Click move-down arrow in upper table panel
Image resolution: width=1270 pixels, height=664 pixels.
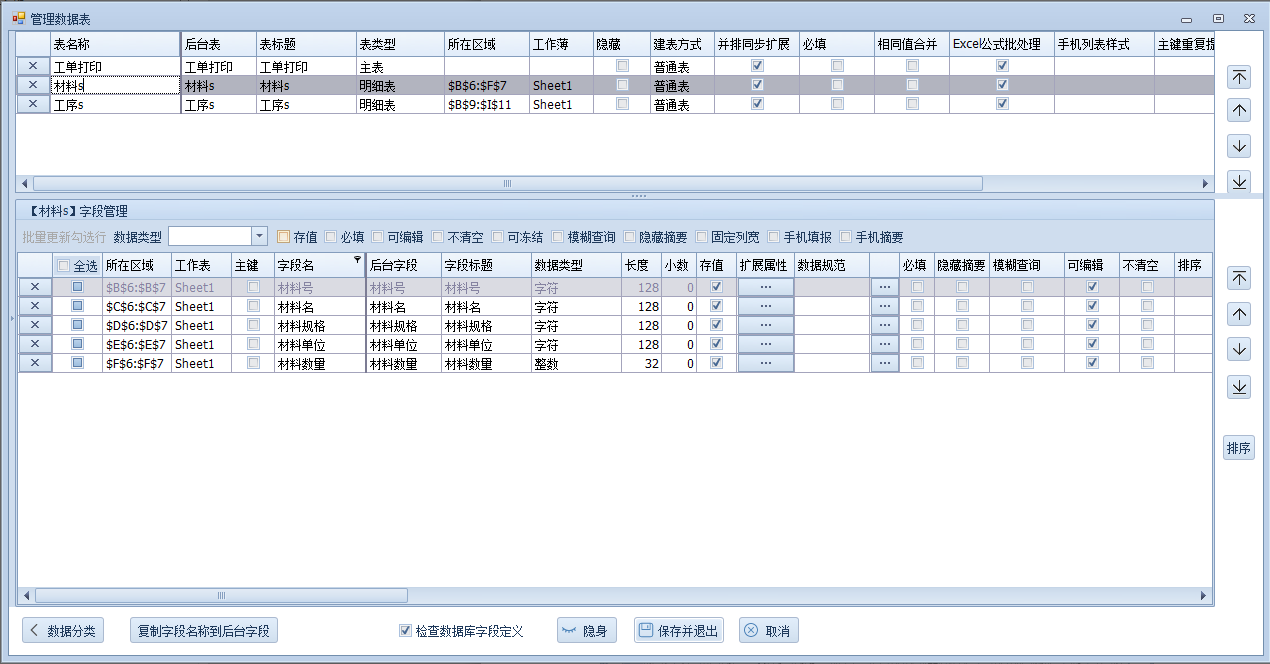point(1239,146)
